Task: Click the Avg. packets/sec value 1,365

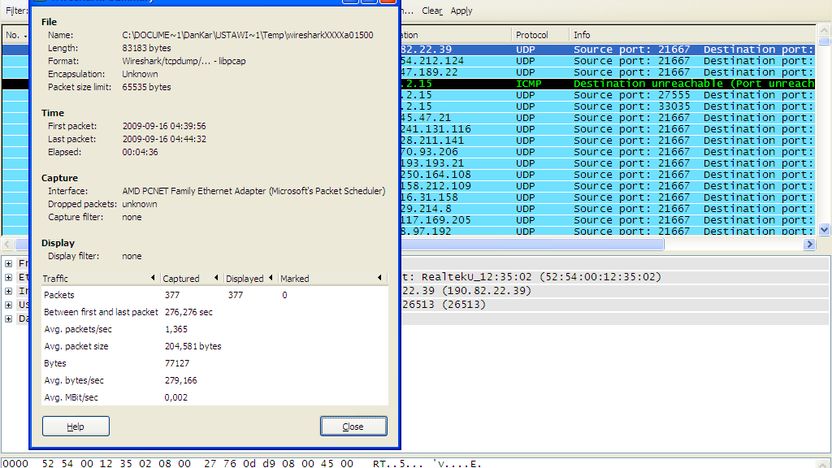Action: [176, 329]
